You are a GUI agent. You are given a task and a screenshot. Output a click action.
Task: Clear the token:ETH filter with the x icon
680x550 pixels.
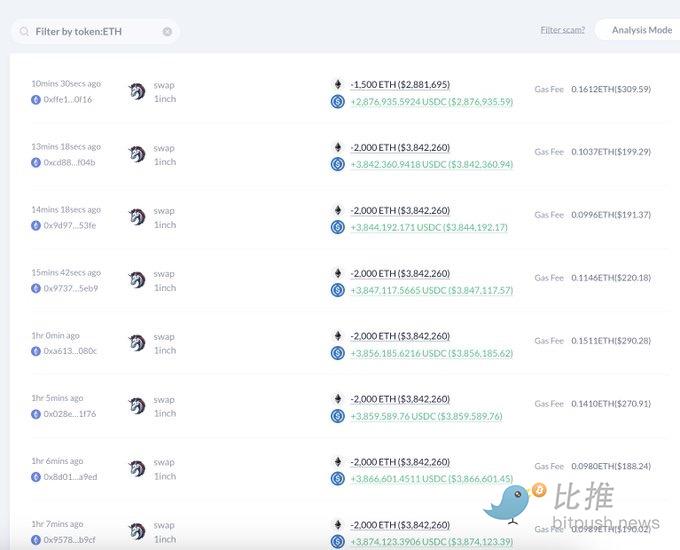167,32
